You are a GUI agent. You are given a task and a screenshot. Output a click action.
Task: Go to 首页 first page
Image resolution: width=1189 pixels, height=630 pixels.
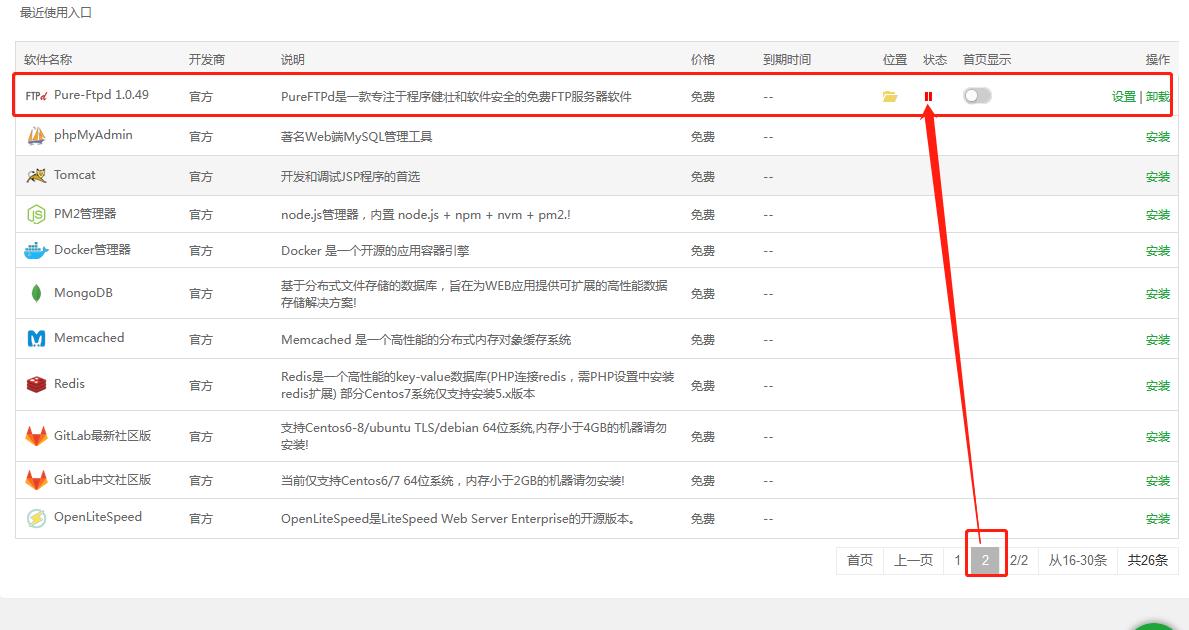[x=860, y=560]
